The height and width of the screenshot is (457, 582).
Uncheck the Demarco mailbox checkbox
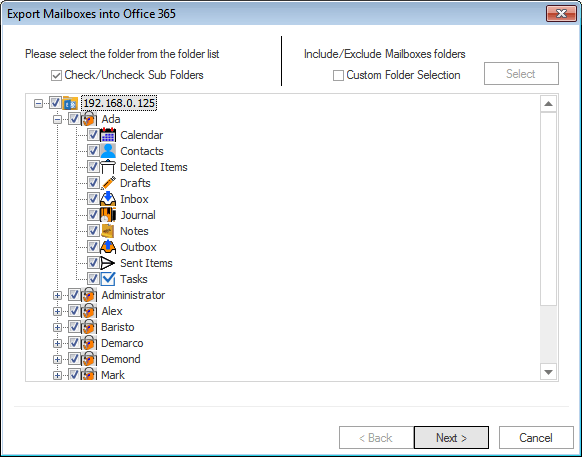[x=74, y=343]
